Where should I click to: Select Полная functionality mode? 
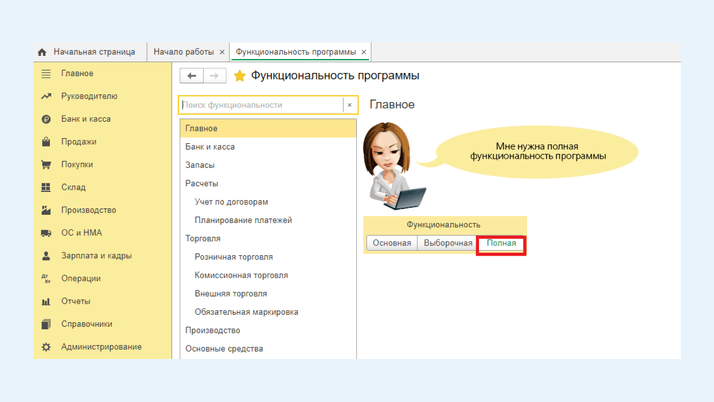click(501, 243)
